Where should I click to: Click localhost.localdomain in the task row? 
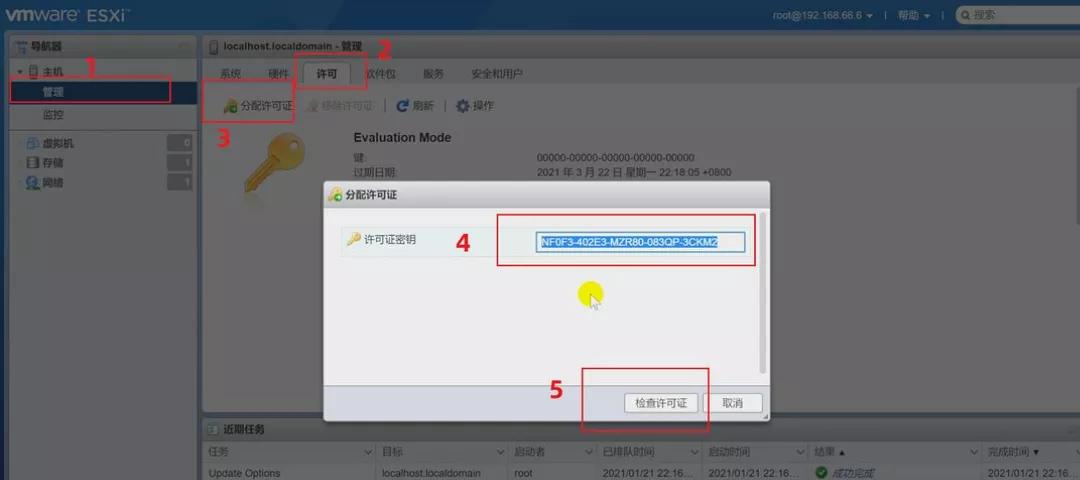point(431,473)
